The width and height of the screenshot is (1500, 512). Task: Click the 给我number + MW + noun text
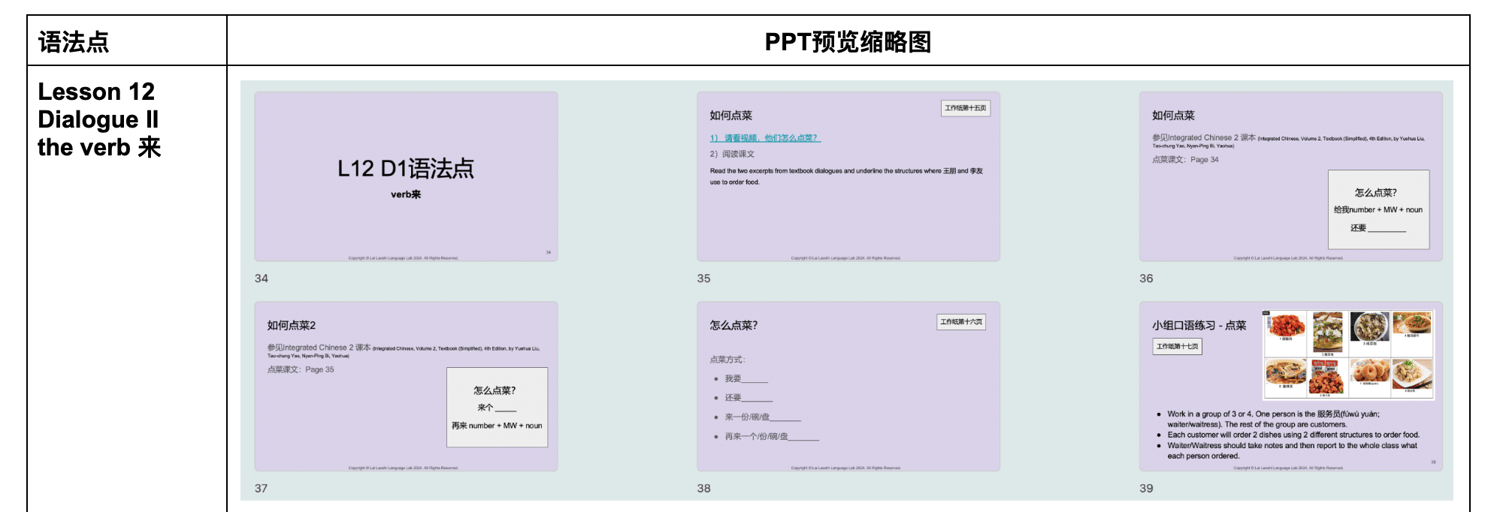point(1378,210)
